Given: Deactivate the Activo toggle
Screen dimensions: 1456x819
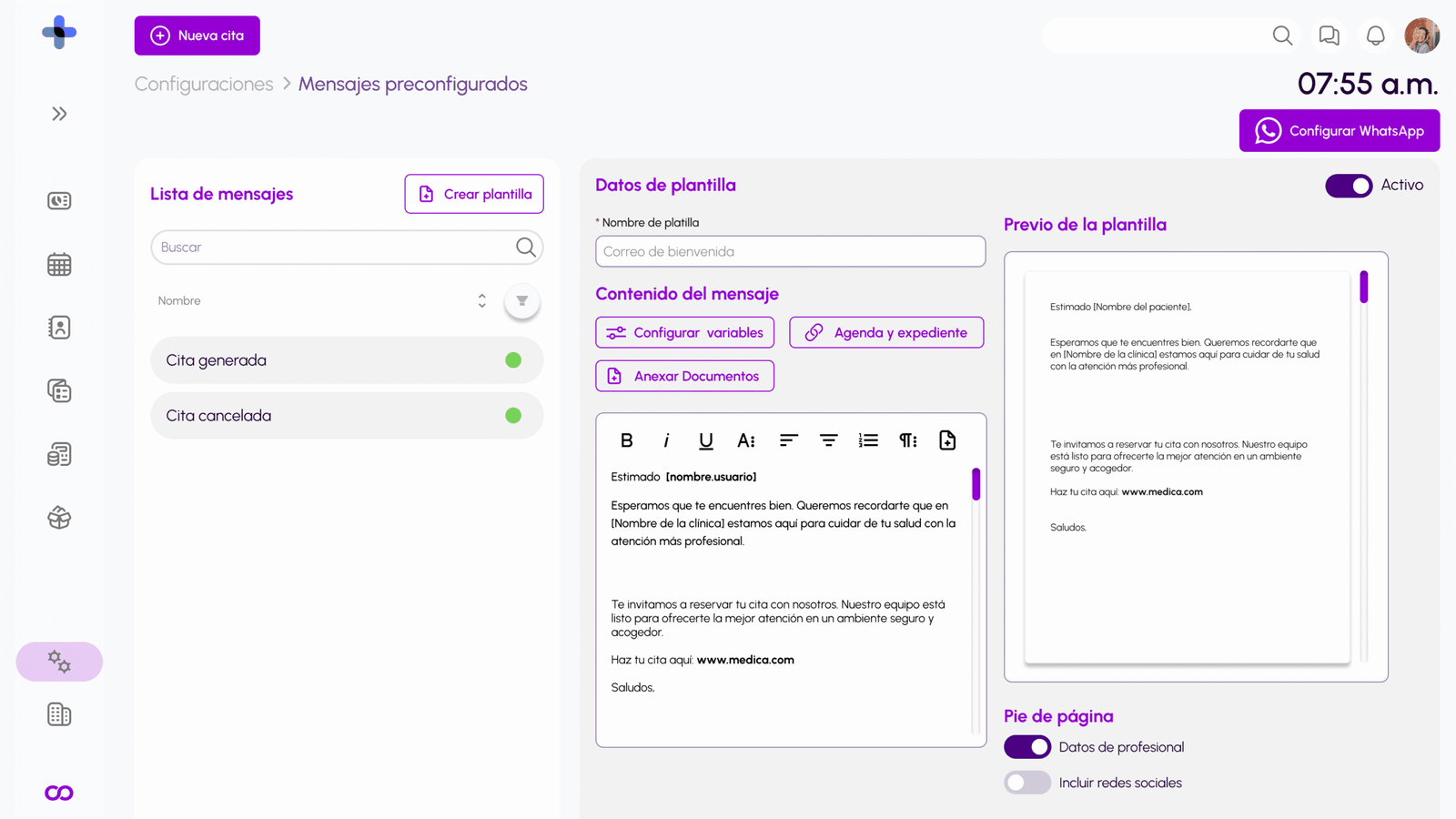Looking at the screenshot, I should (x=1349, y=186).
